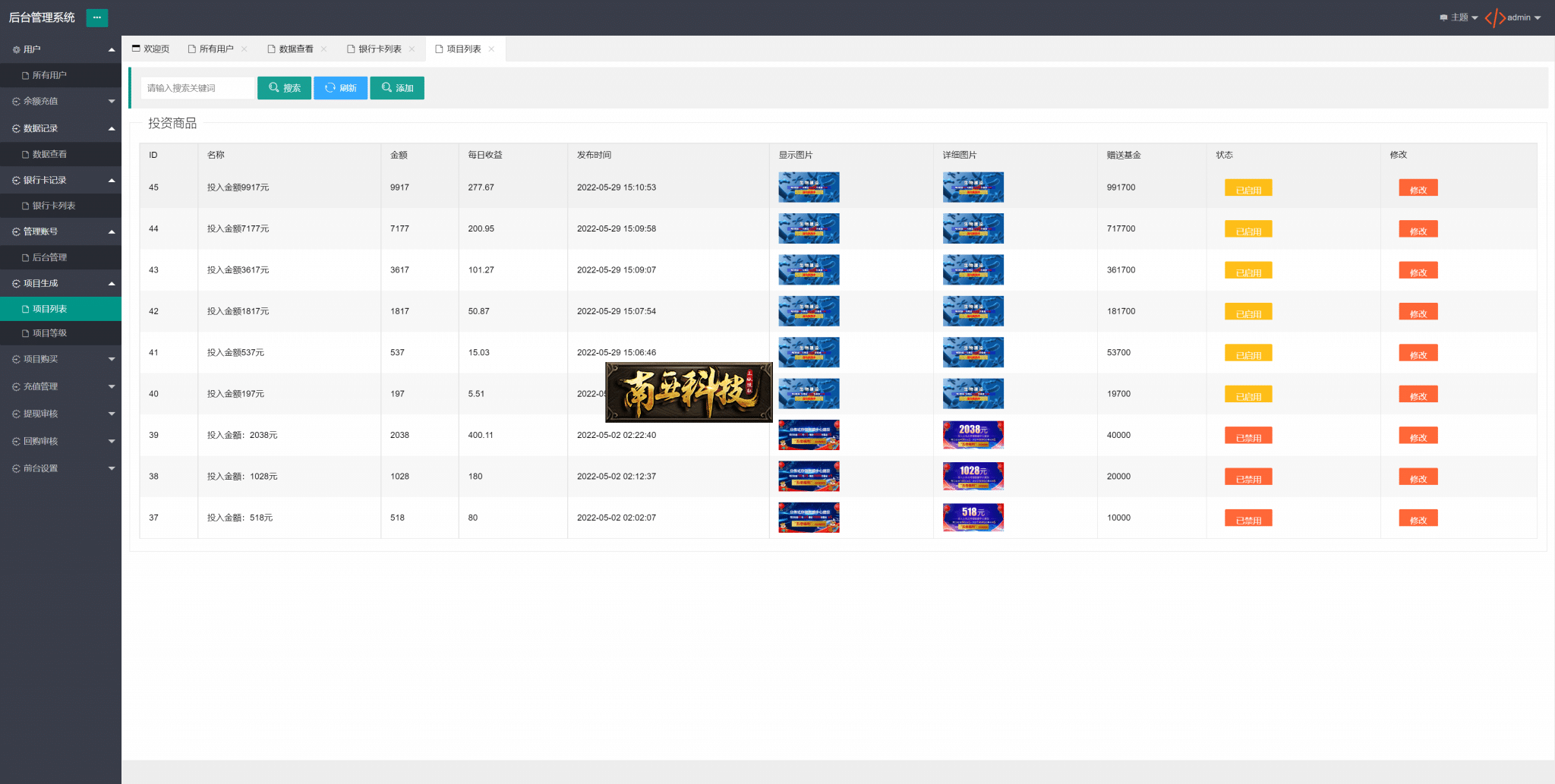Click the 添加 add button
This screenshot has width=1555, height=784.
[397, 88]
